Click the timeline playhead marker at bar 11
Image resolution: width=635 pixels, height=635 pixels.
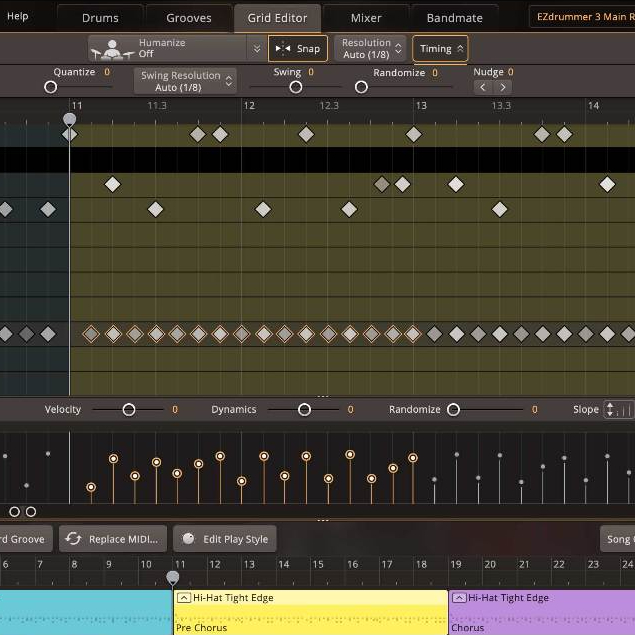click(x=173, y=577)
